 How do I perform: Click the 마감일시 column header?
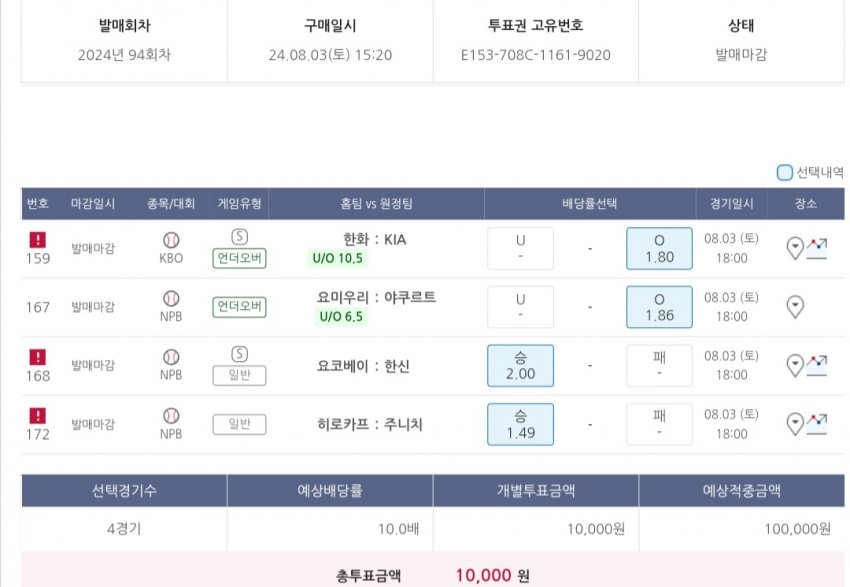(x=93, y=204)
